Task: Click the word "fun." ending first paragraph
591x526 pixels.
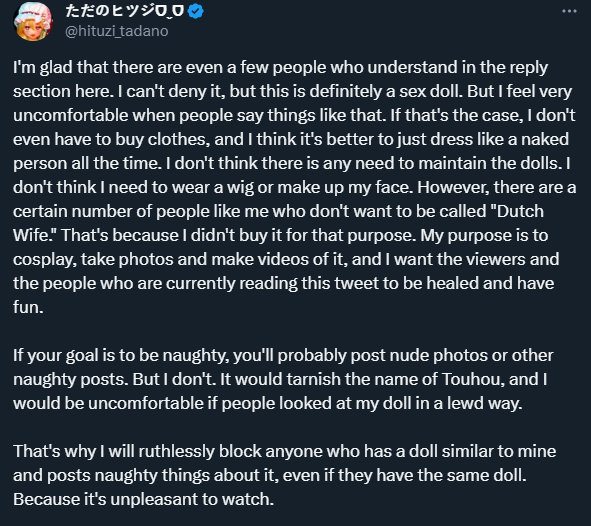Action: point(28,307)
